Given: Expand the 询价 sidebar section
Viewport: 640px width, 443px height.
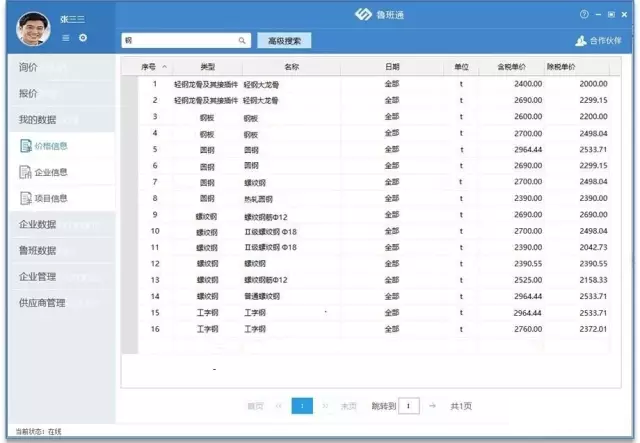Looking at the screenshot, I should click(30, 67).
